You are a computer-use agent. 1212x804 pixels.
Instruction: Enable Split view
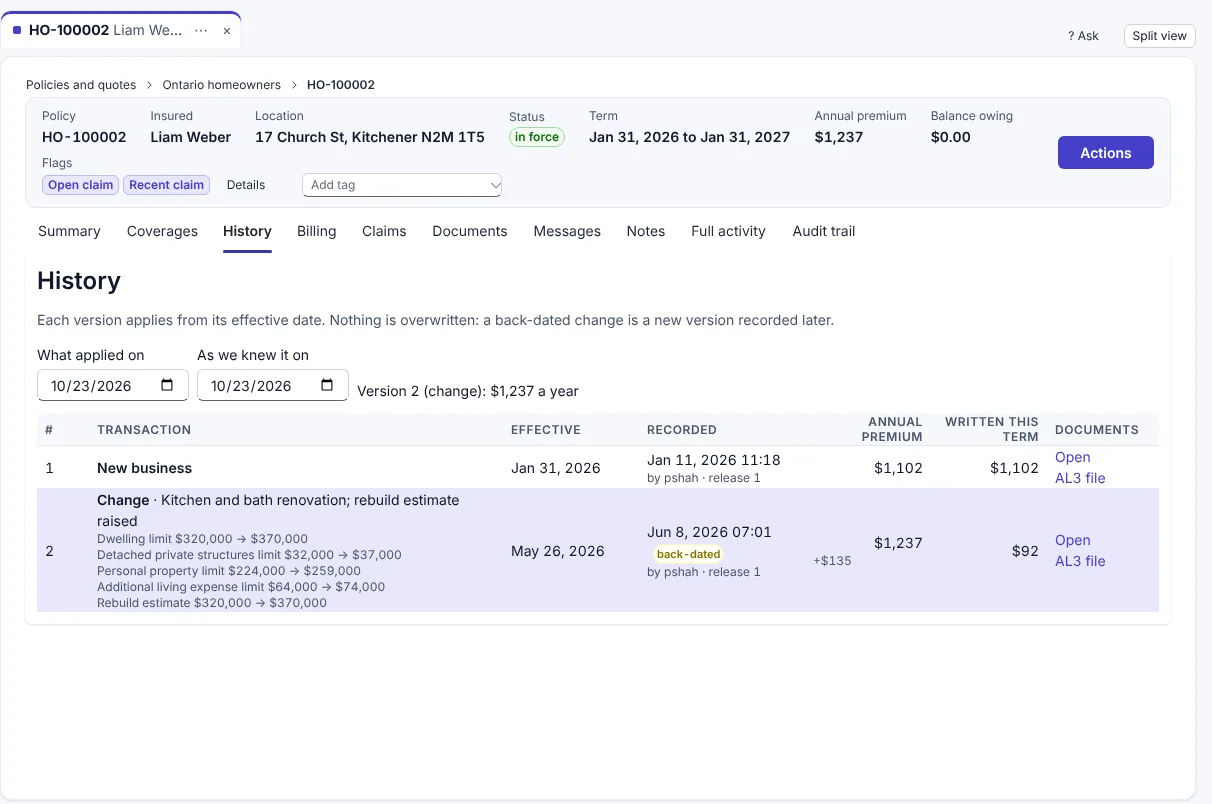(1159, 36)
